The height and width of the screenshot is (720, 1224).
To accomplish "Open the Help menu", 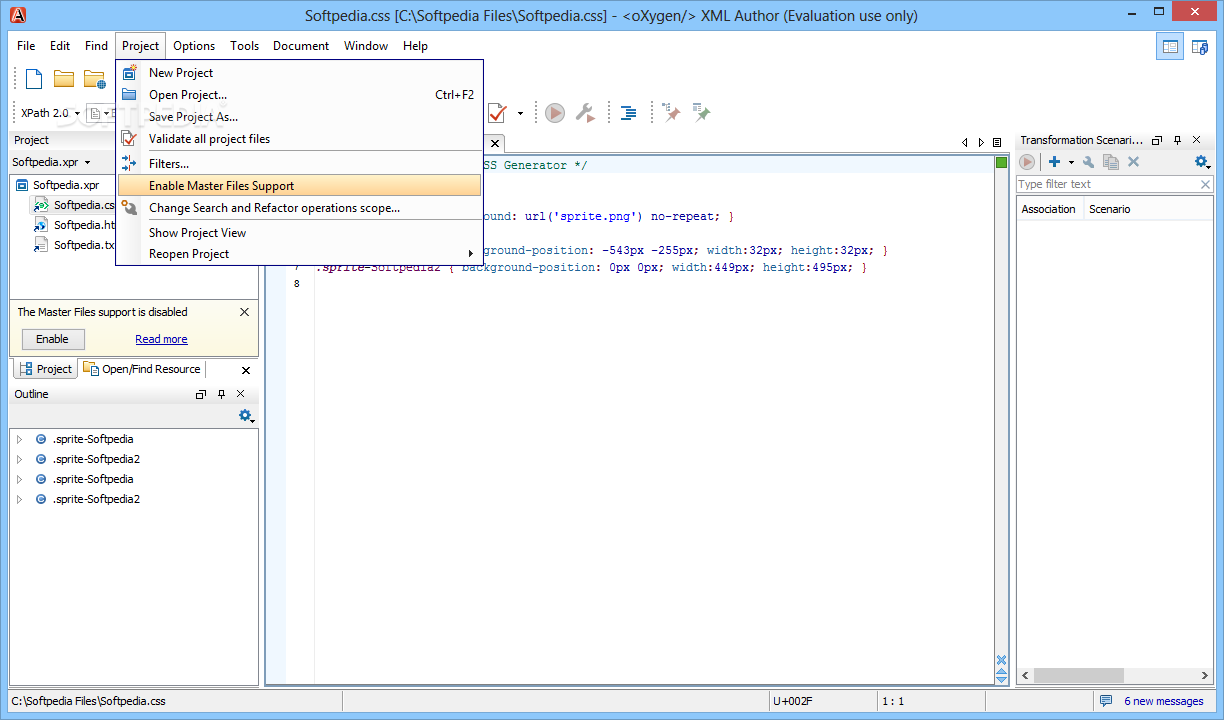I will pyautogui.click(x=416, y=46).
